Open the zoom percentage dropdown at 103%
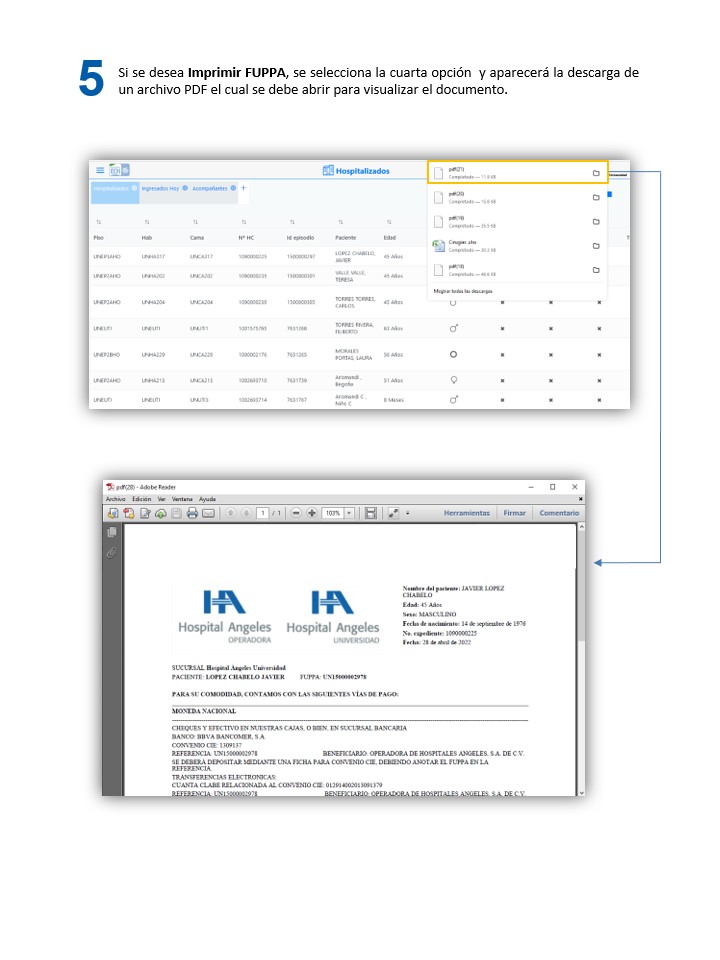Image resolution: width=720 pixels, height=960 pixels. click(349, 513)
